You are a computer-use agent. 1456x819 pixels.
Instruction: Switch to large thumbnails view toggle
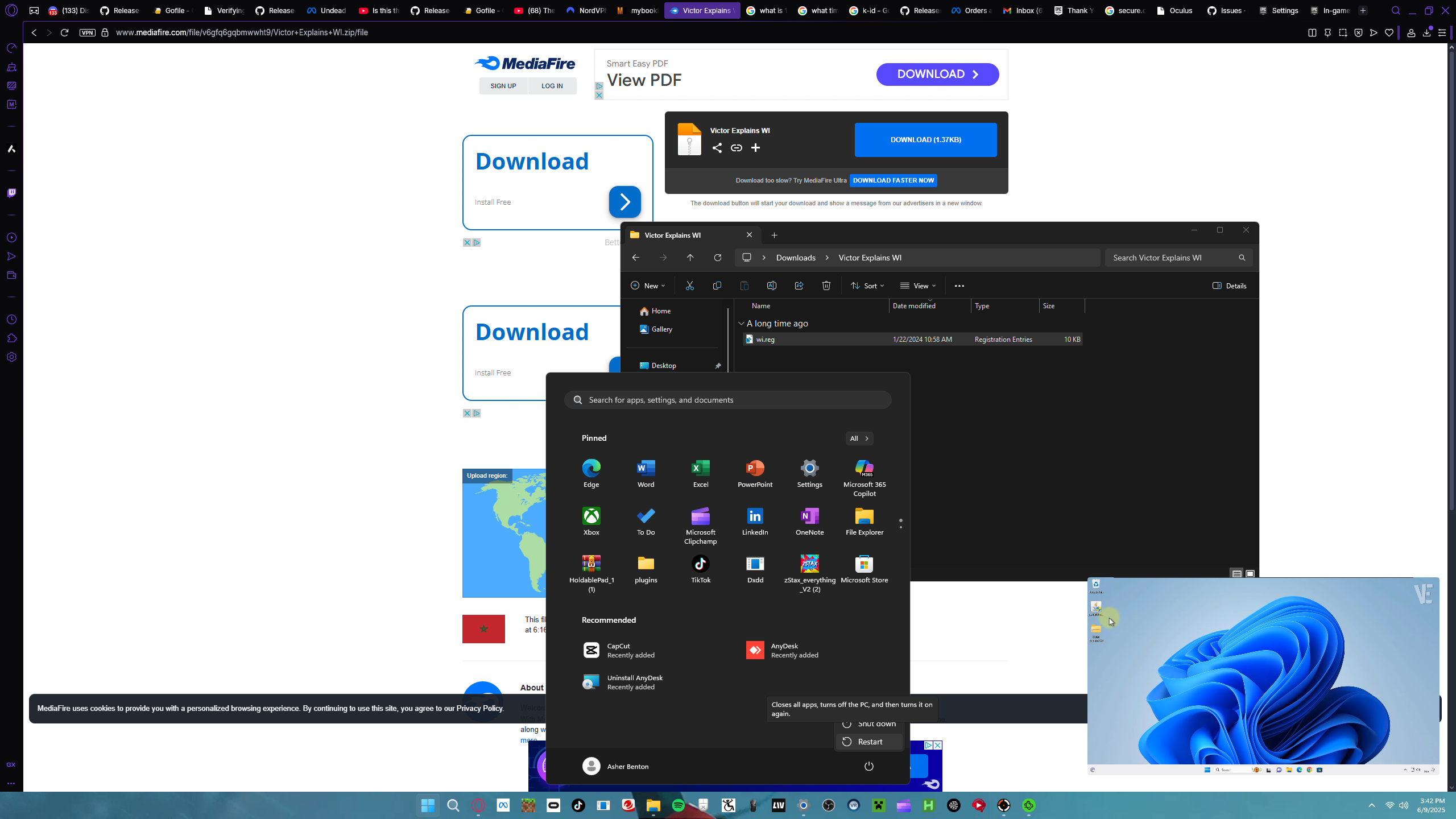pos(1250,573)
